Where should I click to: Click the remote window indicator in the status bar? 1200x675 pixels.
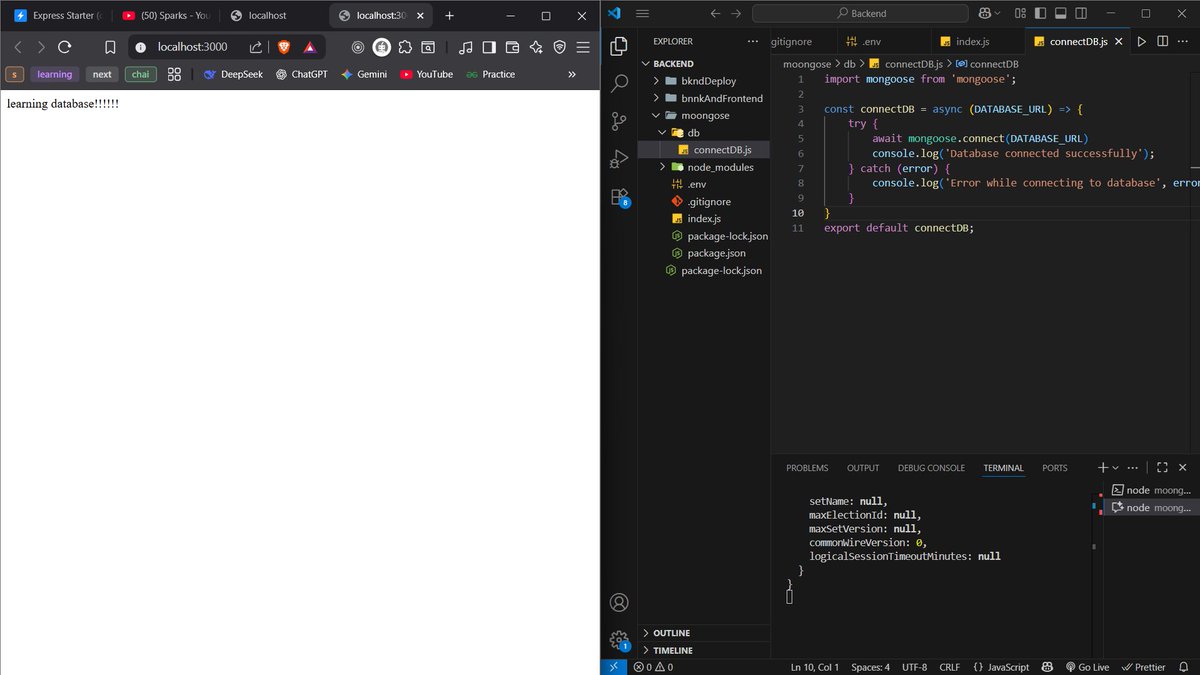point(613,667)
